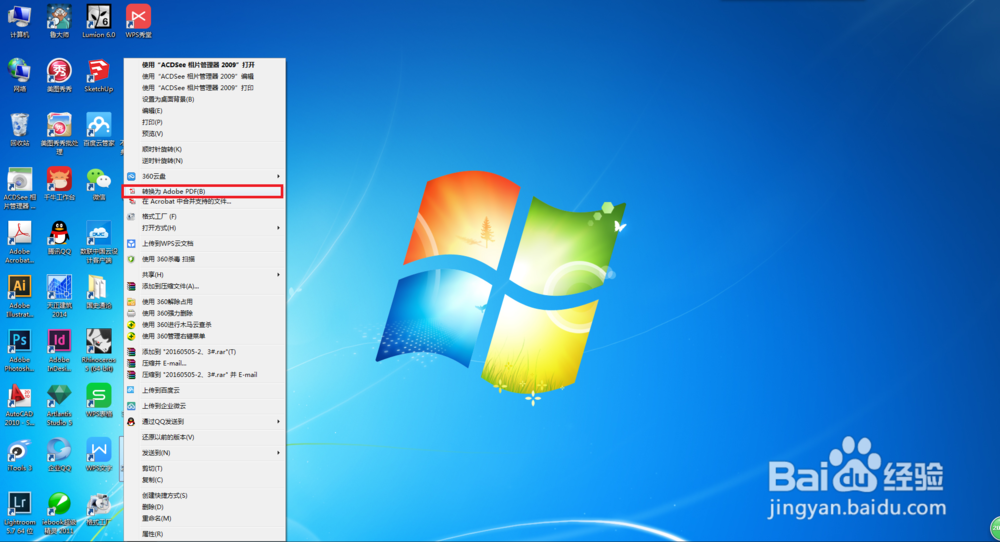Choose 使用 360进行木马云查杀
Screen dimensions: 1000x542
[x=204, y=325]
